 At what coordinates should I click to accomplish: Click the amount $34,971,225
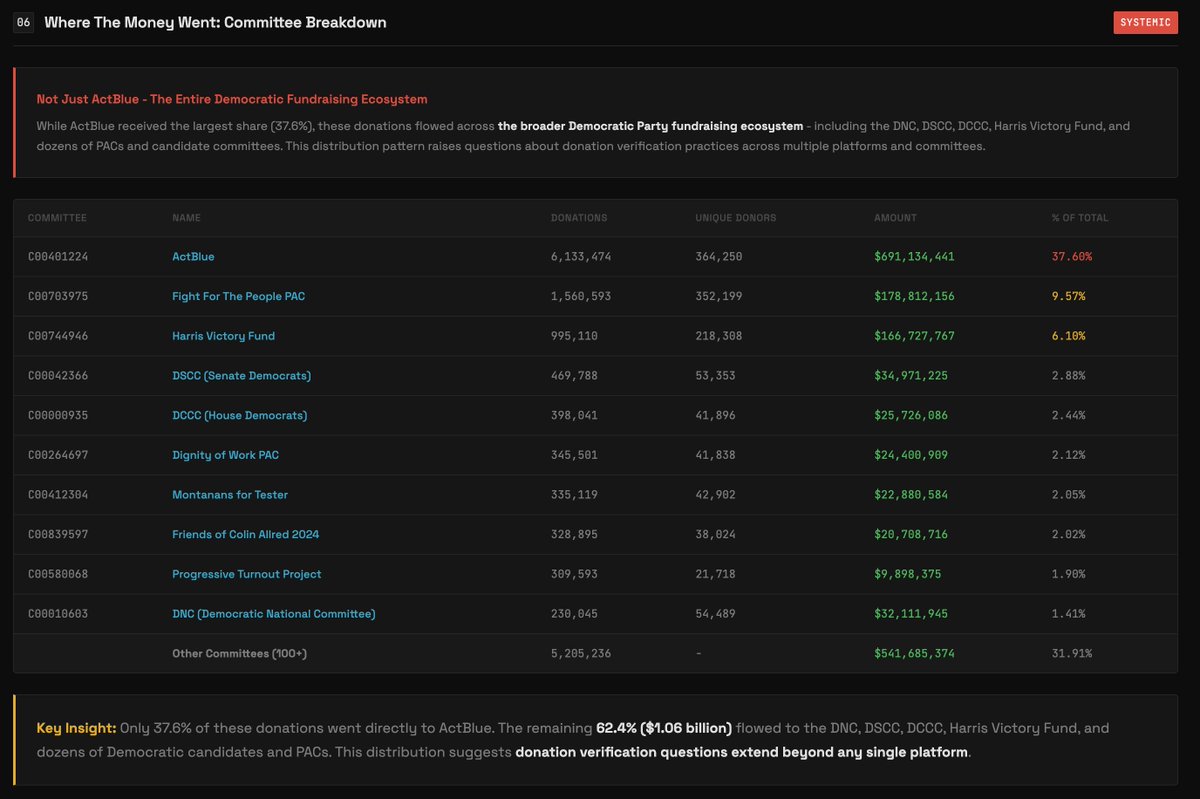click(x=911, y=376)
